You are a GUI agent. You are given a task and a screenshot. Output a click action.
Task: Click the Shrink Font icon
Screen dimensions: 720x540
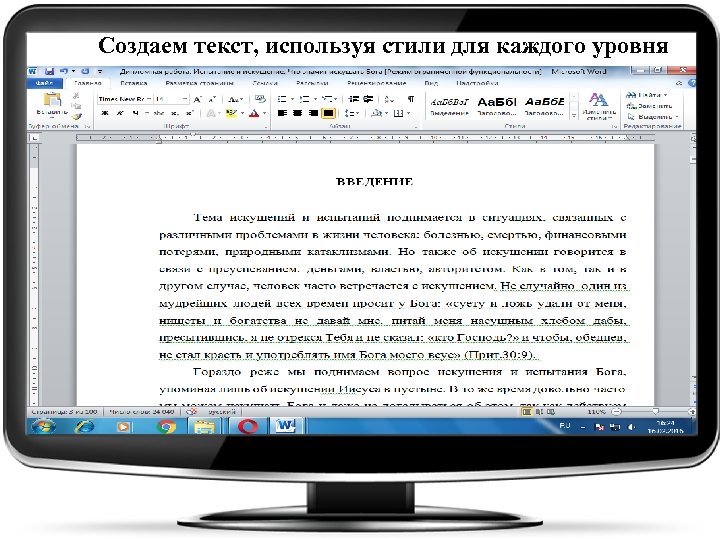click(x=212, y=99)
